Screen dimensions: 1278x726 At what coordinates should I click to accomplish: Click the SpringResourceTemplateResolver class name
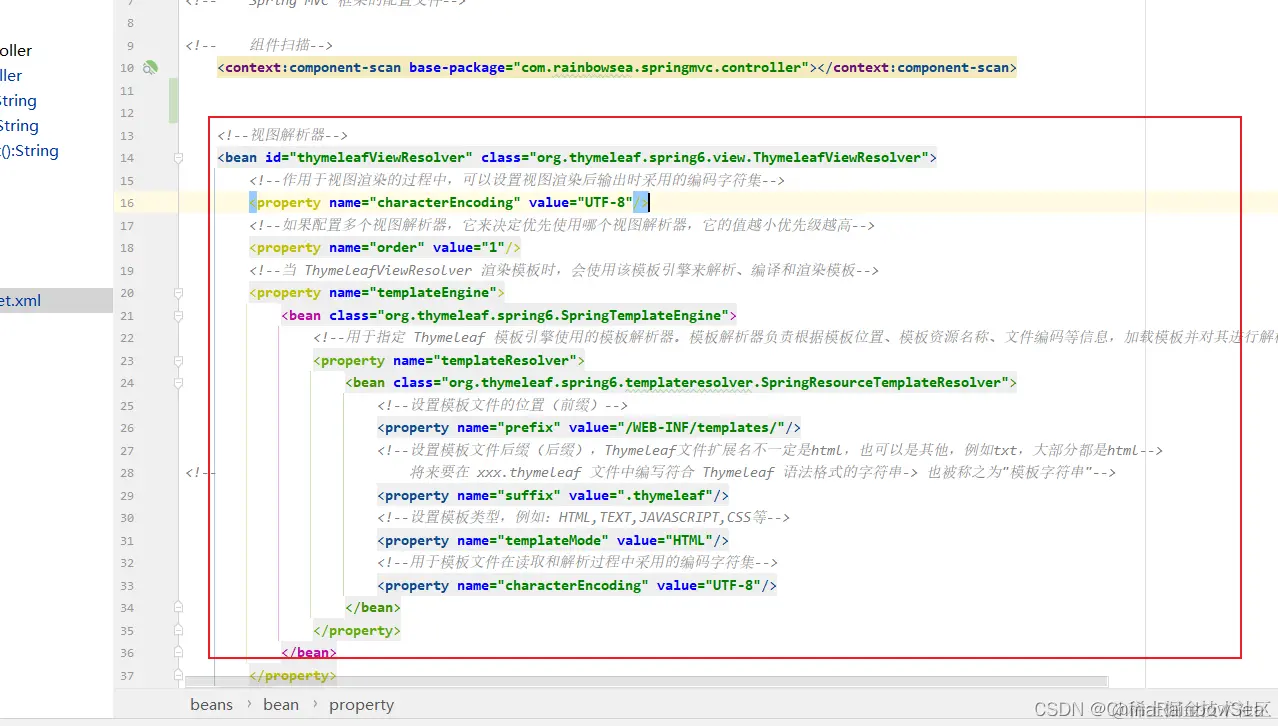click(880, 383)
